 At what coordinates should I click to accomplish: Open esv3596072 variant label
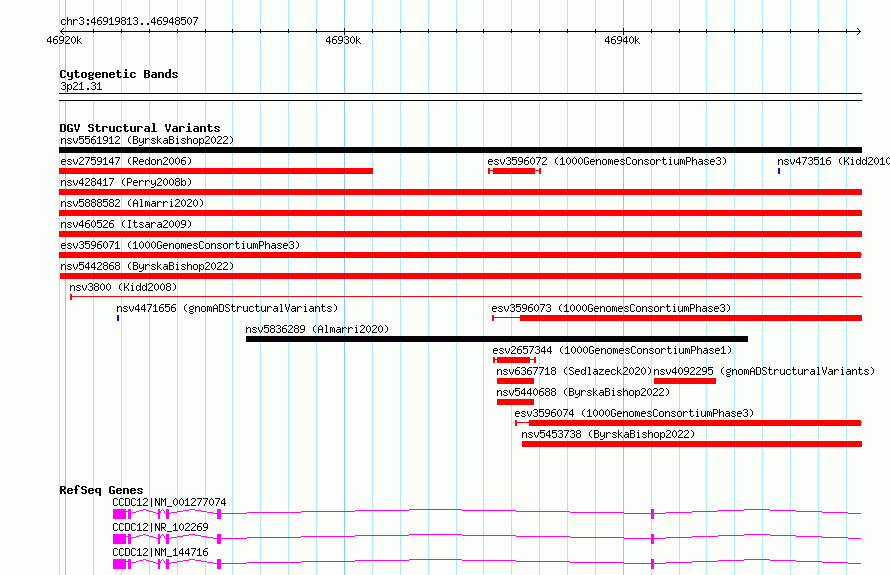point(607,161)
